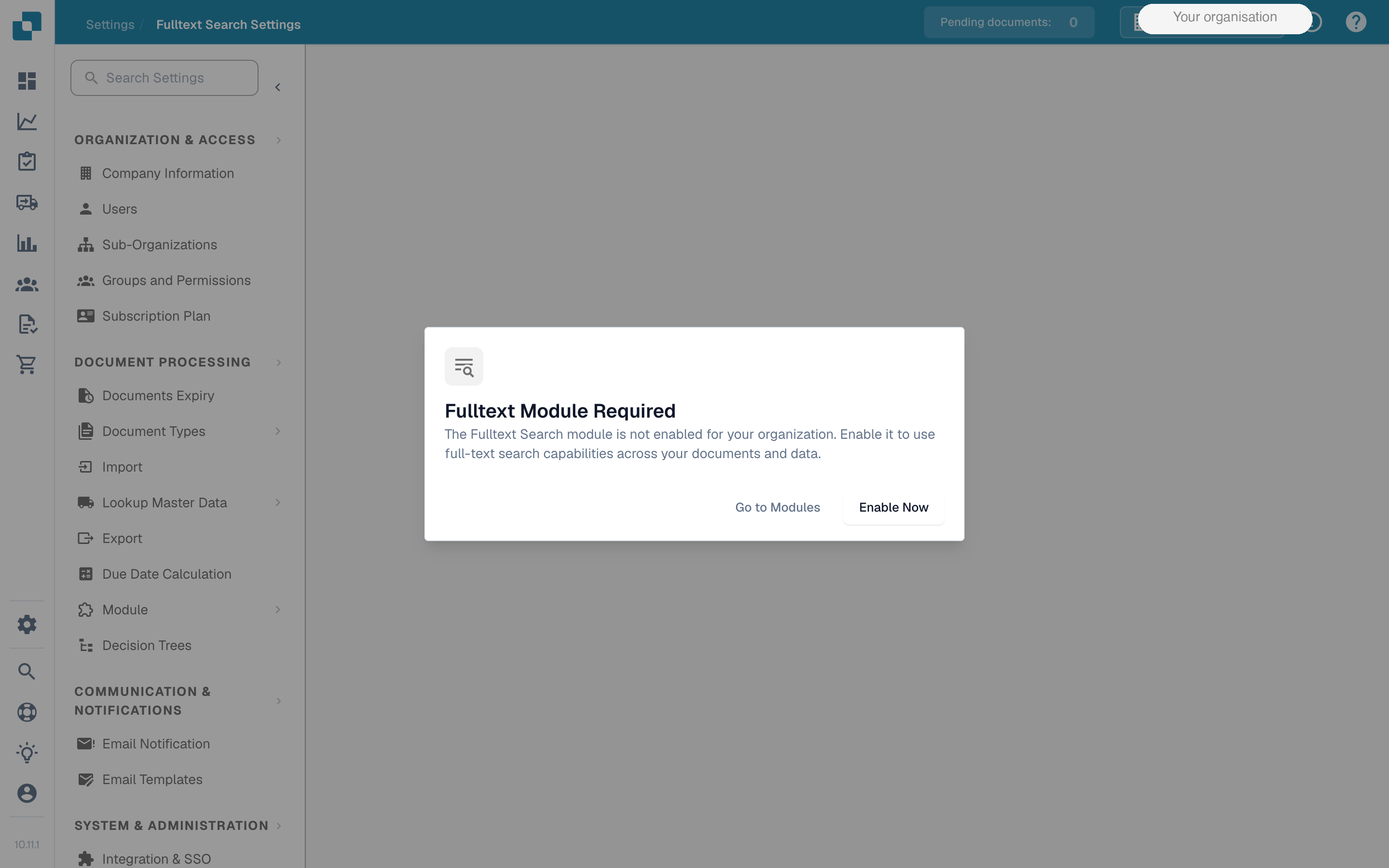This screenshot has width=1389, height=868.
Task: Open the shopping cart icon
Action: pos(27,365)
